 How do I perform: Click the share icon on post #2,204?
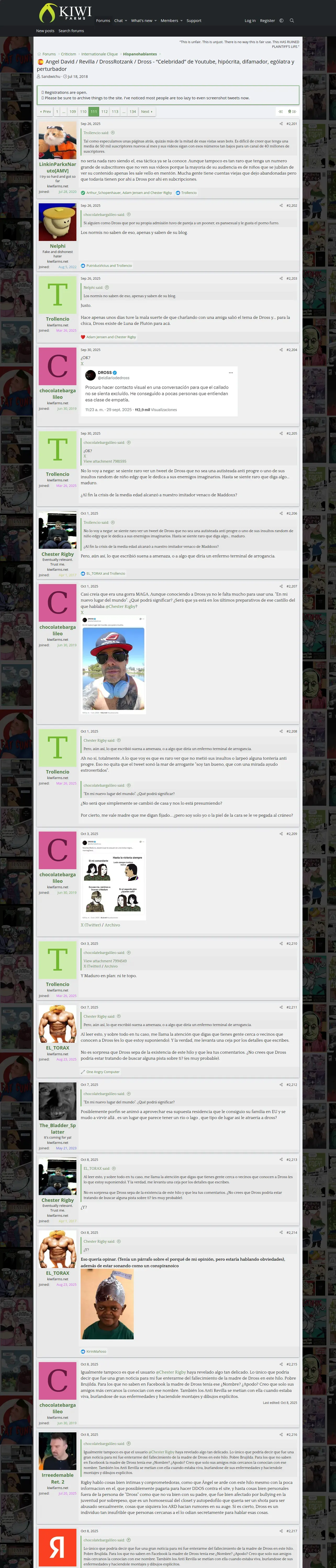[281, 350]
